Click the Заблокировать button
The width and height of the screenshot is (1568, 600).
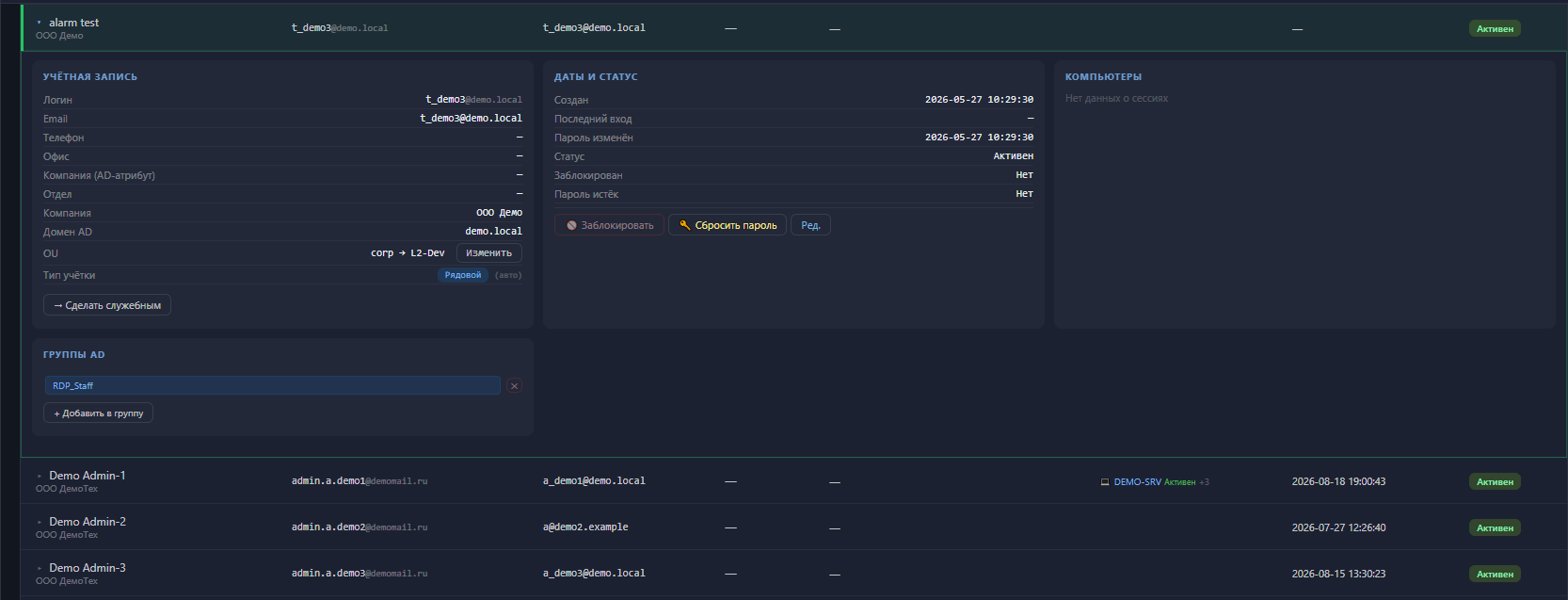(609, 225)
